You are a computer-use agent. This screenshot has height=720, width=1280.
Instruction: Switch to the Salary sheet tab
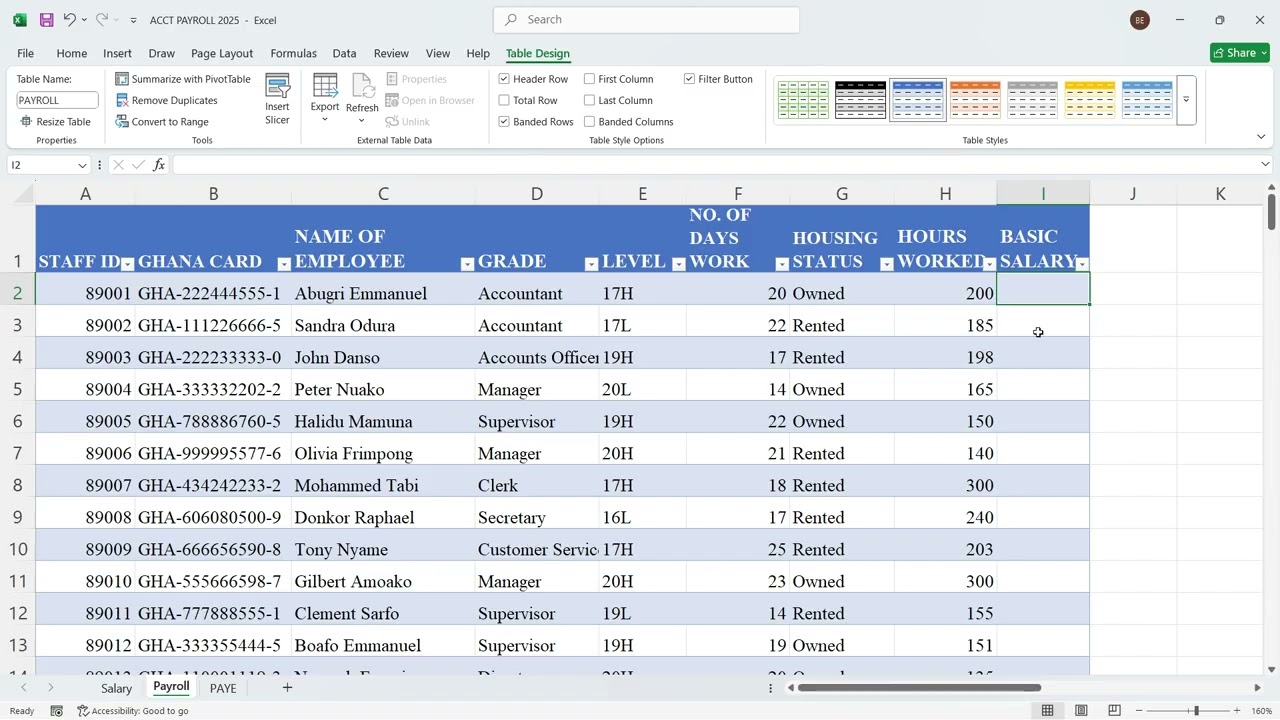[116, 688]
